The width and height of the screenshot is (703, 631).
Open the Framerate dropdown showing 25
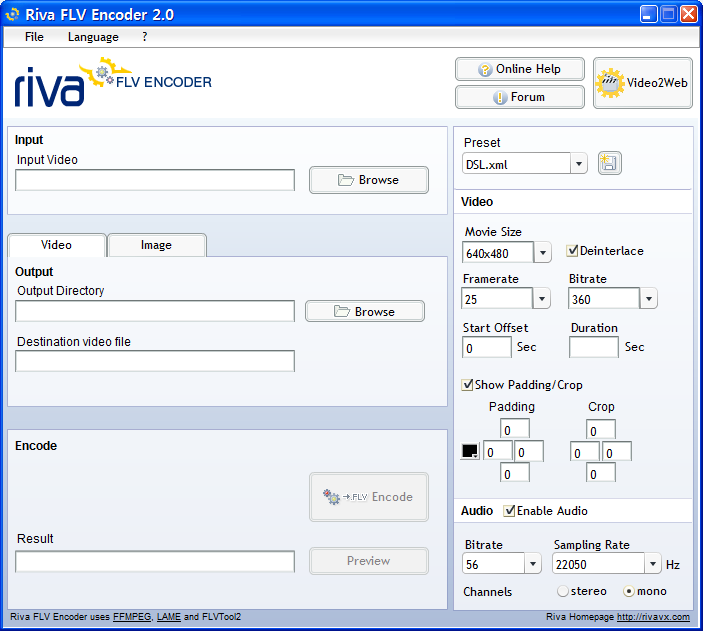[x=542, y=298]
